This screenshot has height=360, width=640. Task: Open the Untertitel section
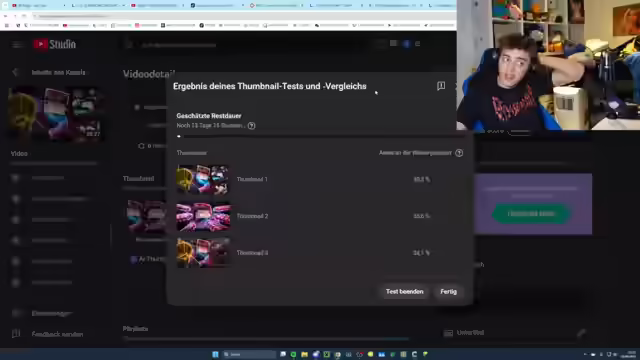[470, 333]
